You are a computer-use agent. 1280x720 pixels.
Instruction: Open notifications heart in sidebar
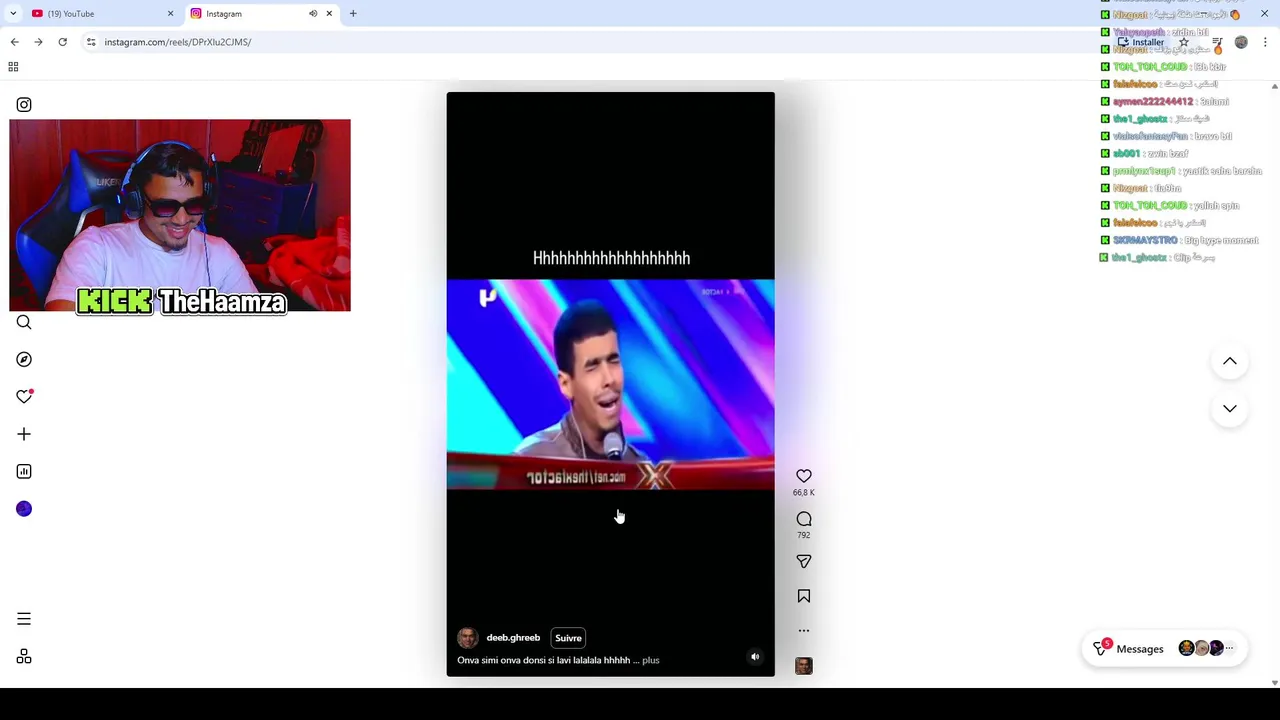click(x=24, y=397)
